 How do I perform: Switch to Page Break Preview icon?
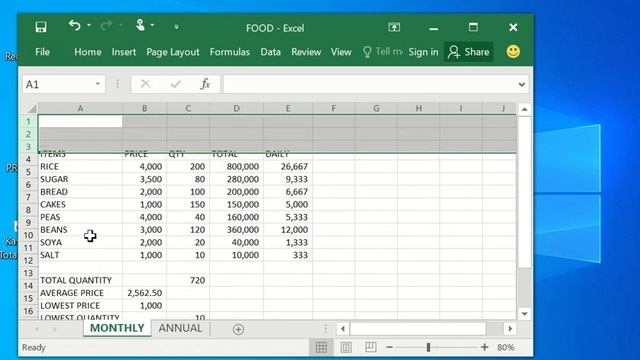pyautogui.click(x=371, y=347)
